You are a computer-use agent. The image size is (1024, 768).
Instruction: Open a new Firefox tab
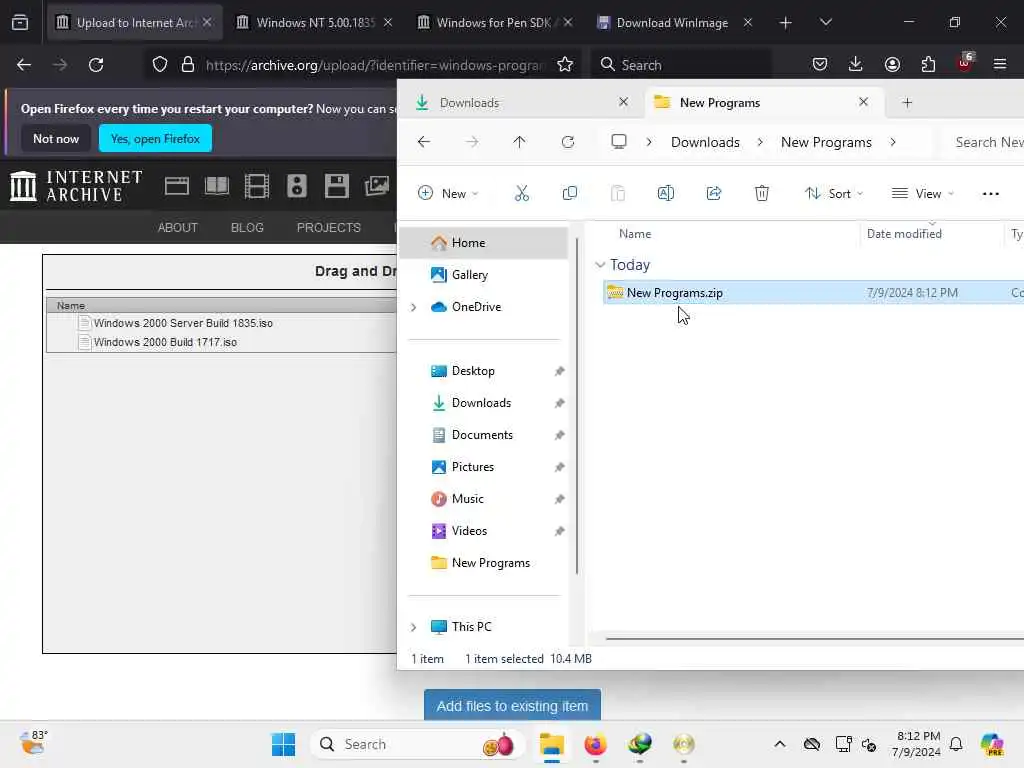(x=786, y=23)
